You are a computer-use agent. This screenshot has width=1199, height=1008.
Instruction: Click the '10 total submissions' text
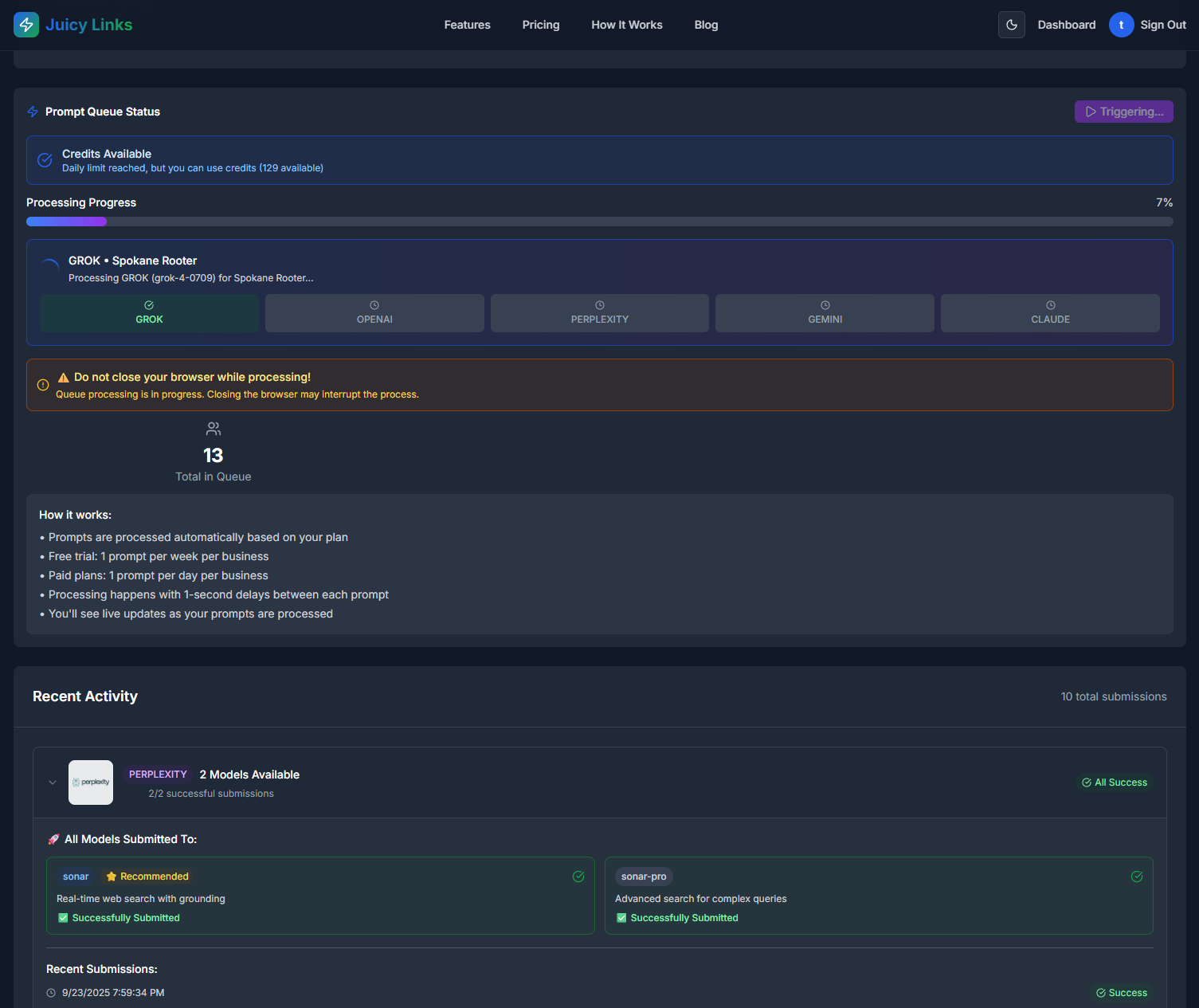[1114, 696]
